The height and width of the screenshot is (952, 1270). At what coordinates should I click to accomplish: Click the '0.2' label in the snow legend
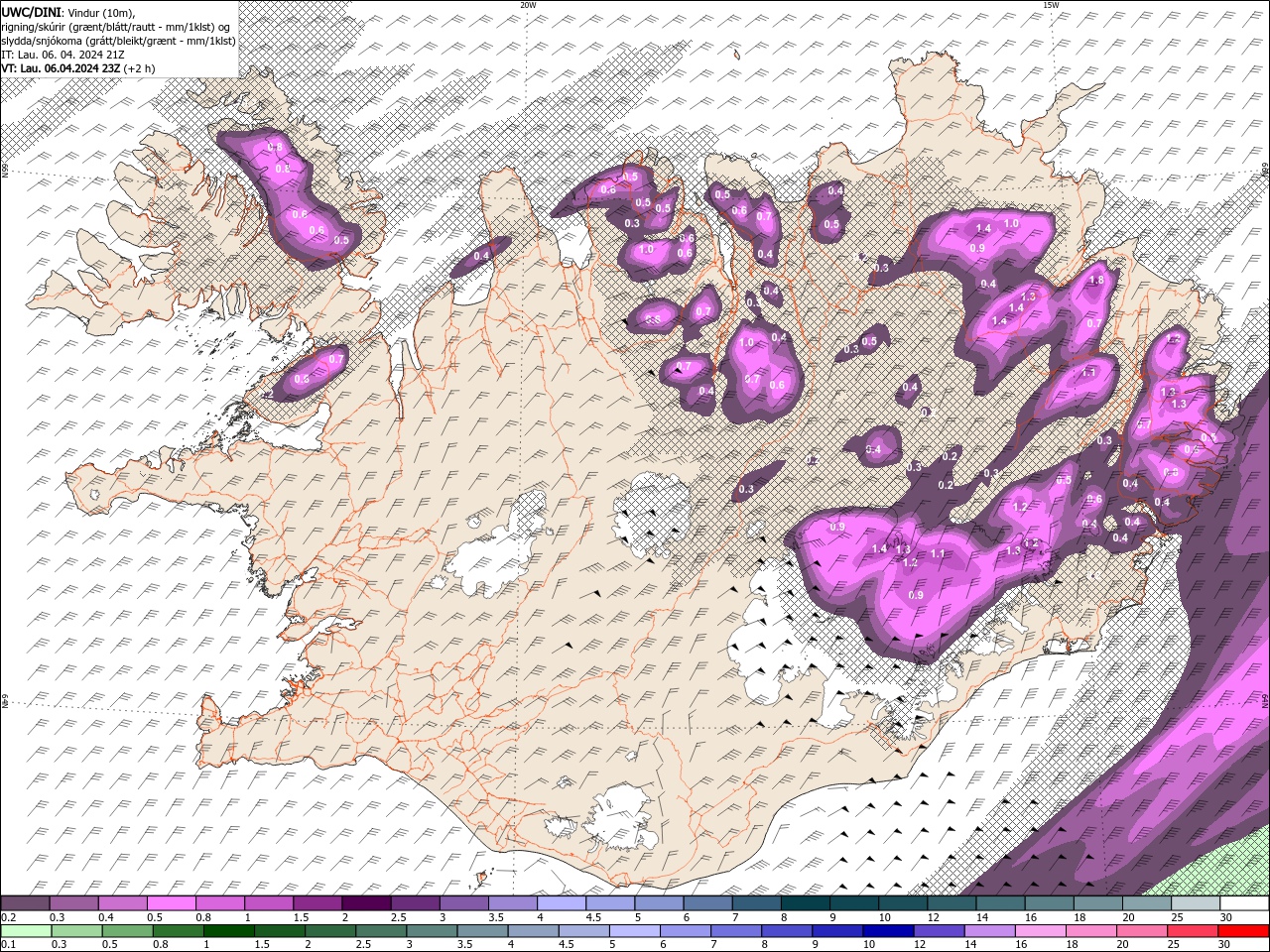(x=7, y=917)
